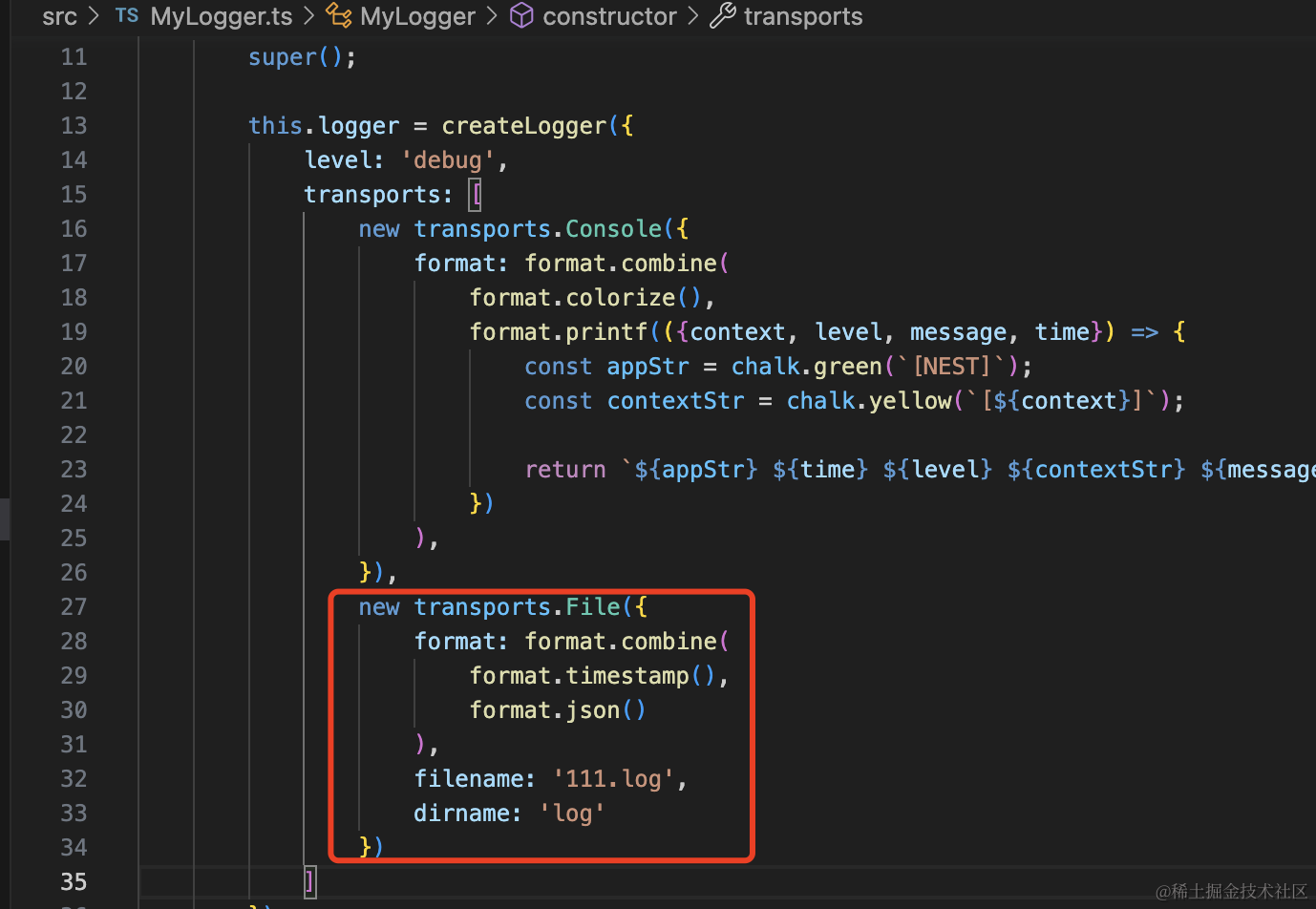Screen dimensions: 1316x909
Task: Click the MyLogger class symbol icon
Action: pos(338,16)
